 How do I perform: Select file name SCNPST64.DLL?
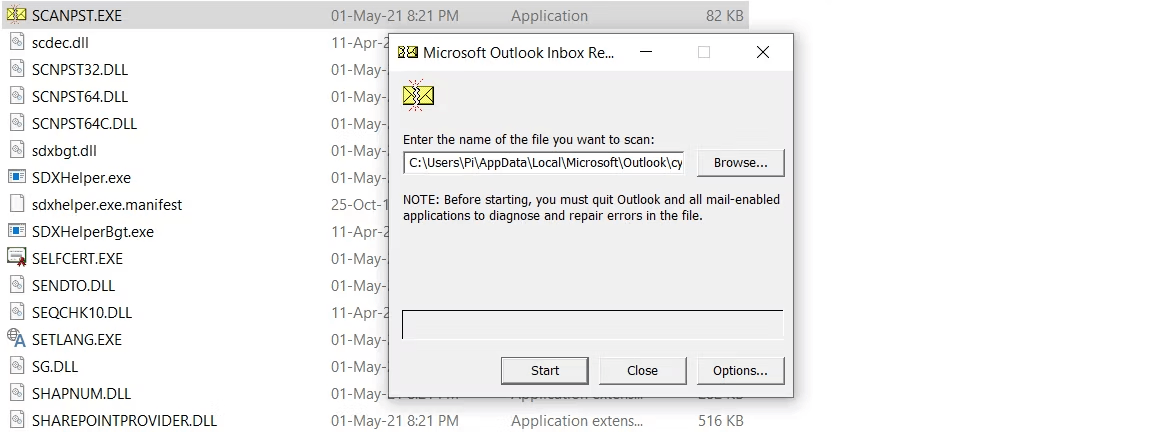pos(80,96)
